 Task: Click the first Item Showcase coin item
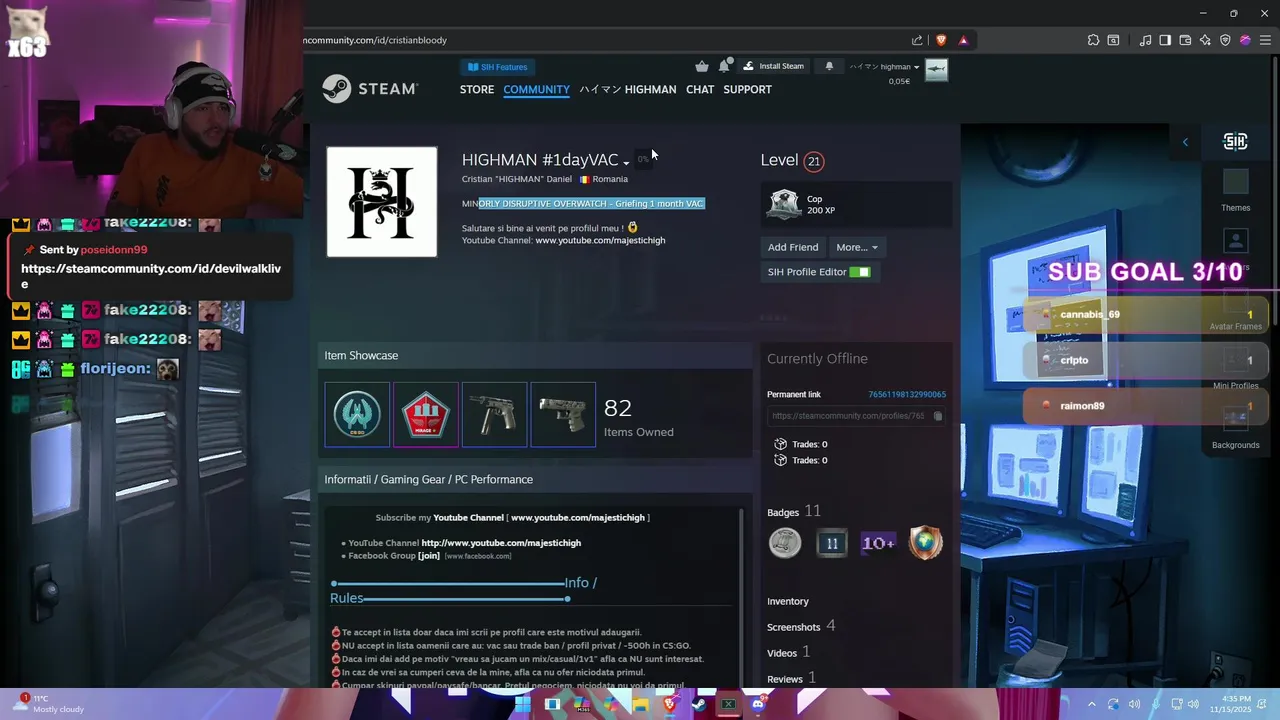(357, 414)
